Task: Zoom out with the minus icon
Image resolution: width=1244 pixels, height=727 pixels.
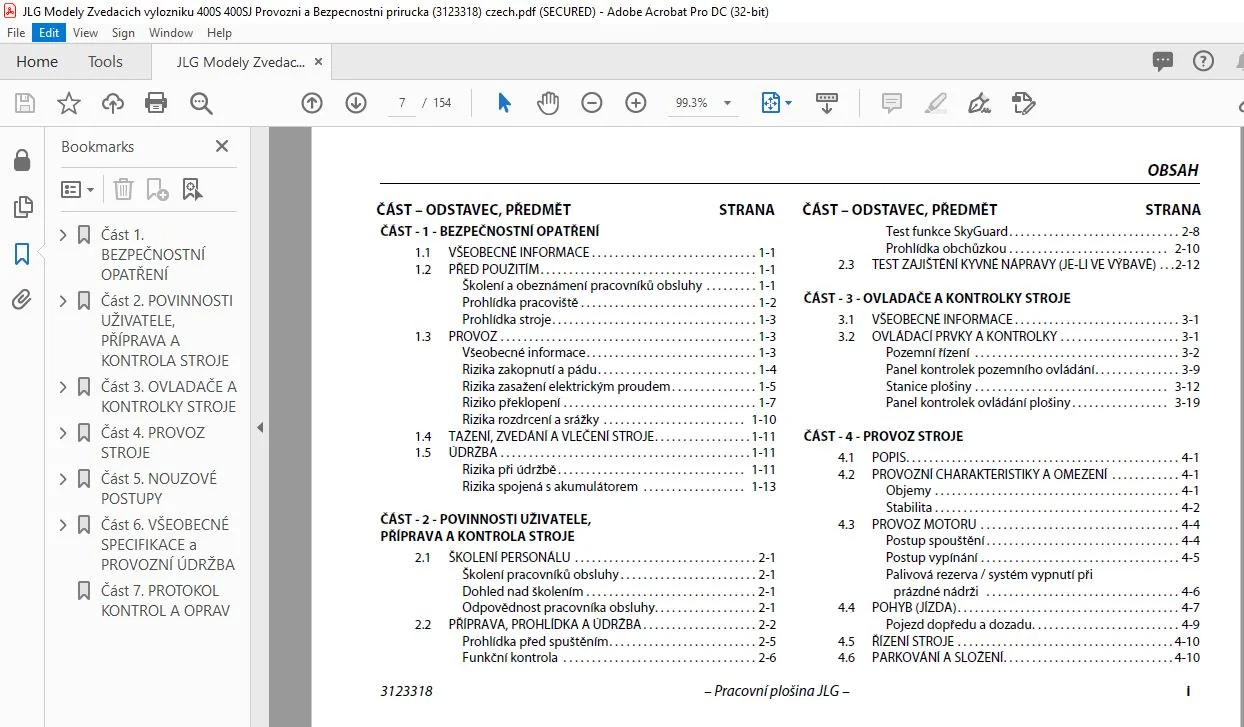Action: pos(592,103)
